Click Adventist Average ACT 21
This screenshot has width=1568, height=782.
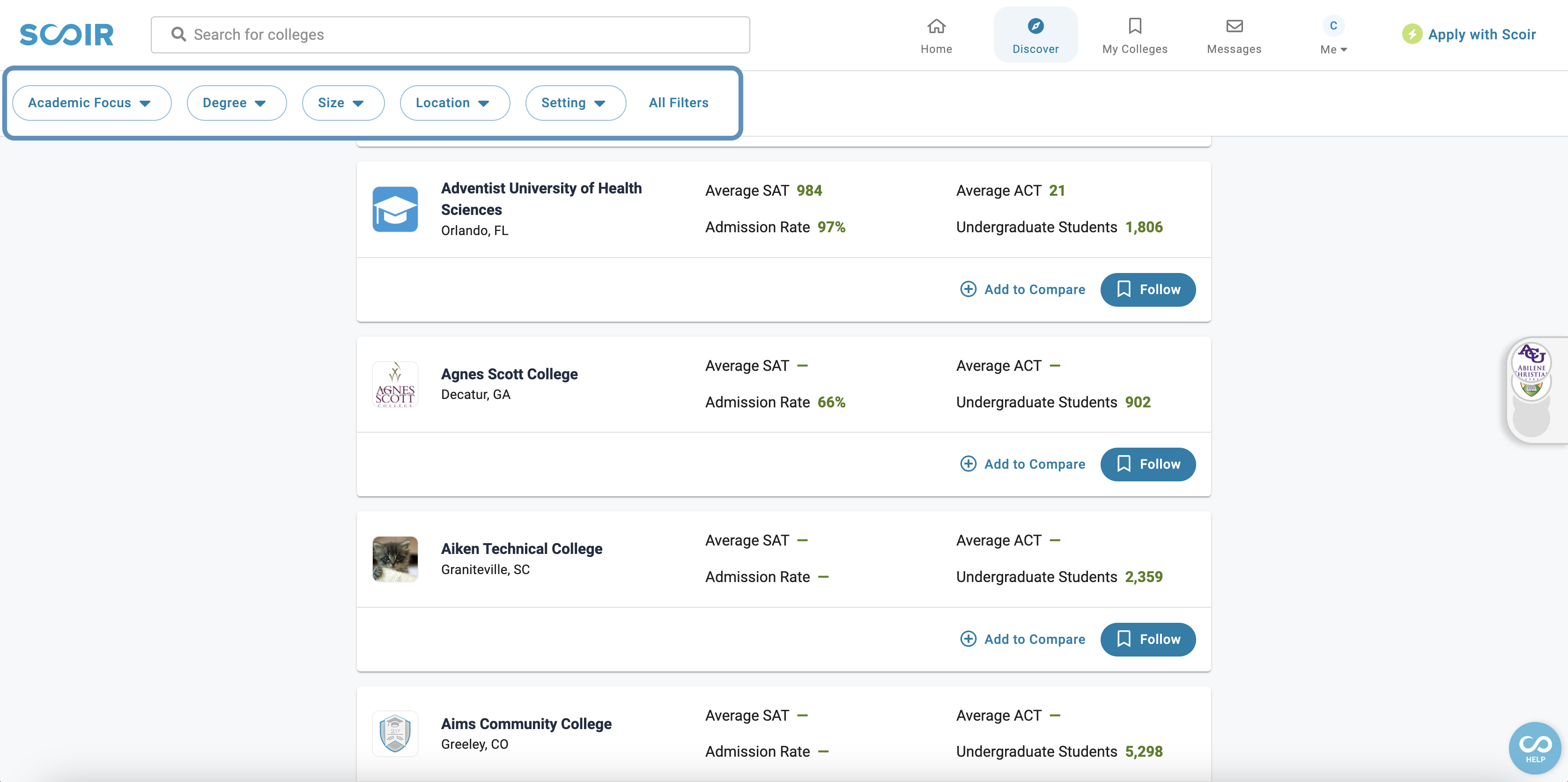pyautogui.click(x=1010, y=191)
